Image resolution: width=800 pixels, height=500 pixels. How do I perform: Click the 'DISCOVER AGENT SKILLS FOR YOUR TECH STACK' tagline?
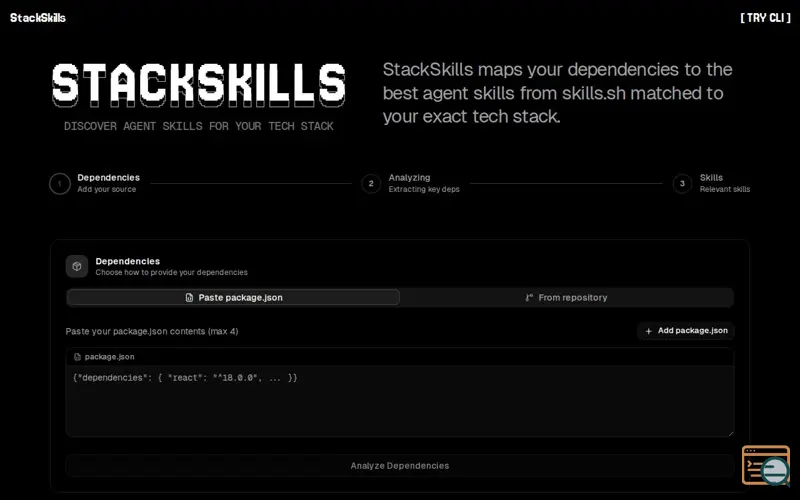click(x=199, y=126)
